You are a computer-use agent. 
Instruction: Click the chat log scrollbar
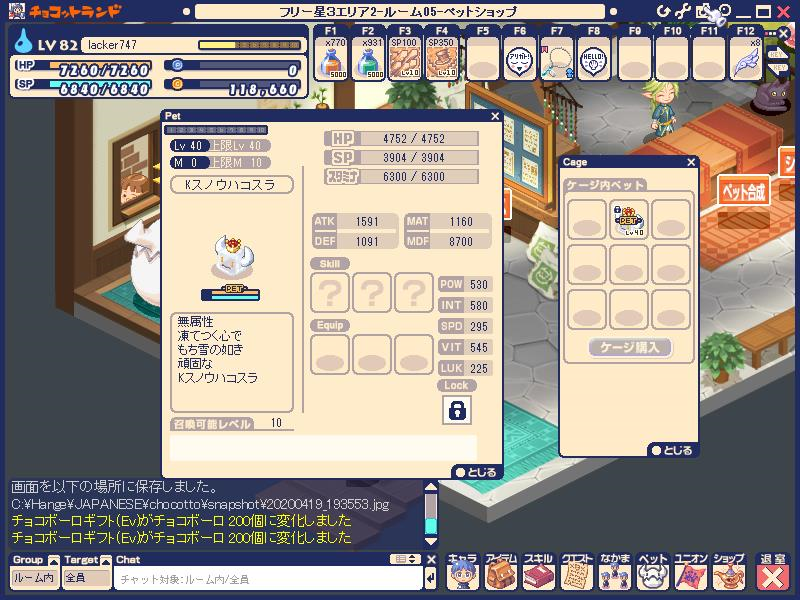pos(431,510)
